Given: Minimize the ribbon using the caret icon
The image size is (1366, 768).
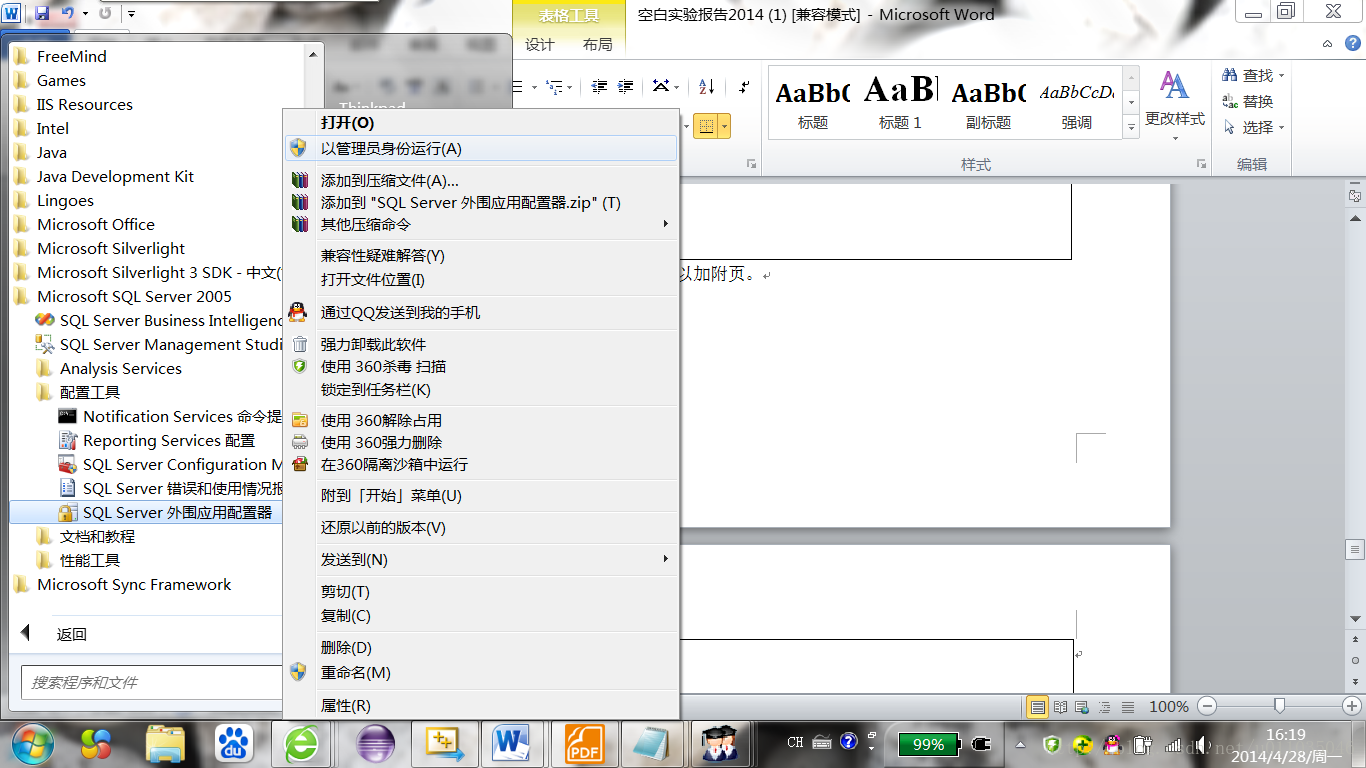Looking at the screenshot, I should [x=1328, y=44].
